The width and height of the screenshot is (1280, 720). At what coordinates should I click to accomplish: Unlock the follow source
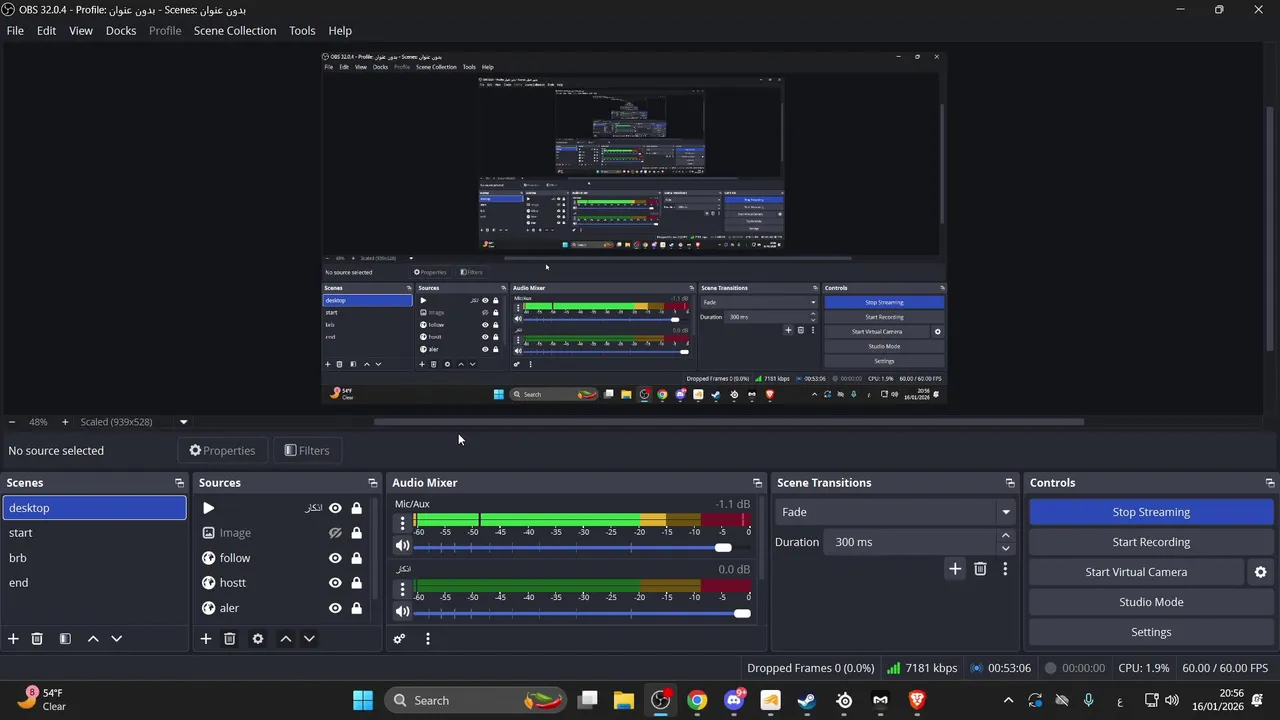[356, 558]
